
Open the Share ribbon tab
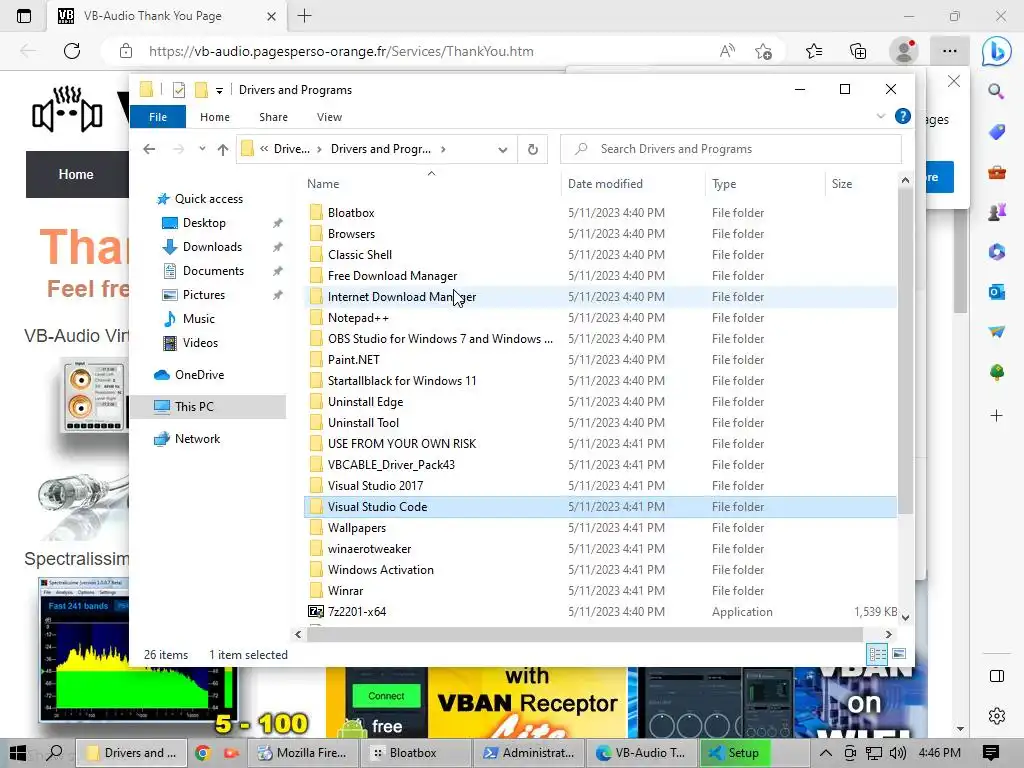273,117
